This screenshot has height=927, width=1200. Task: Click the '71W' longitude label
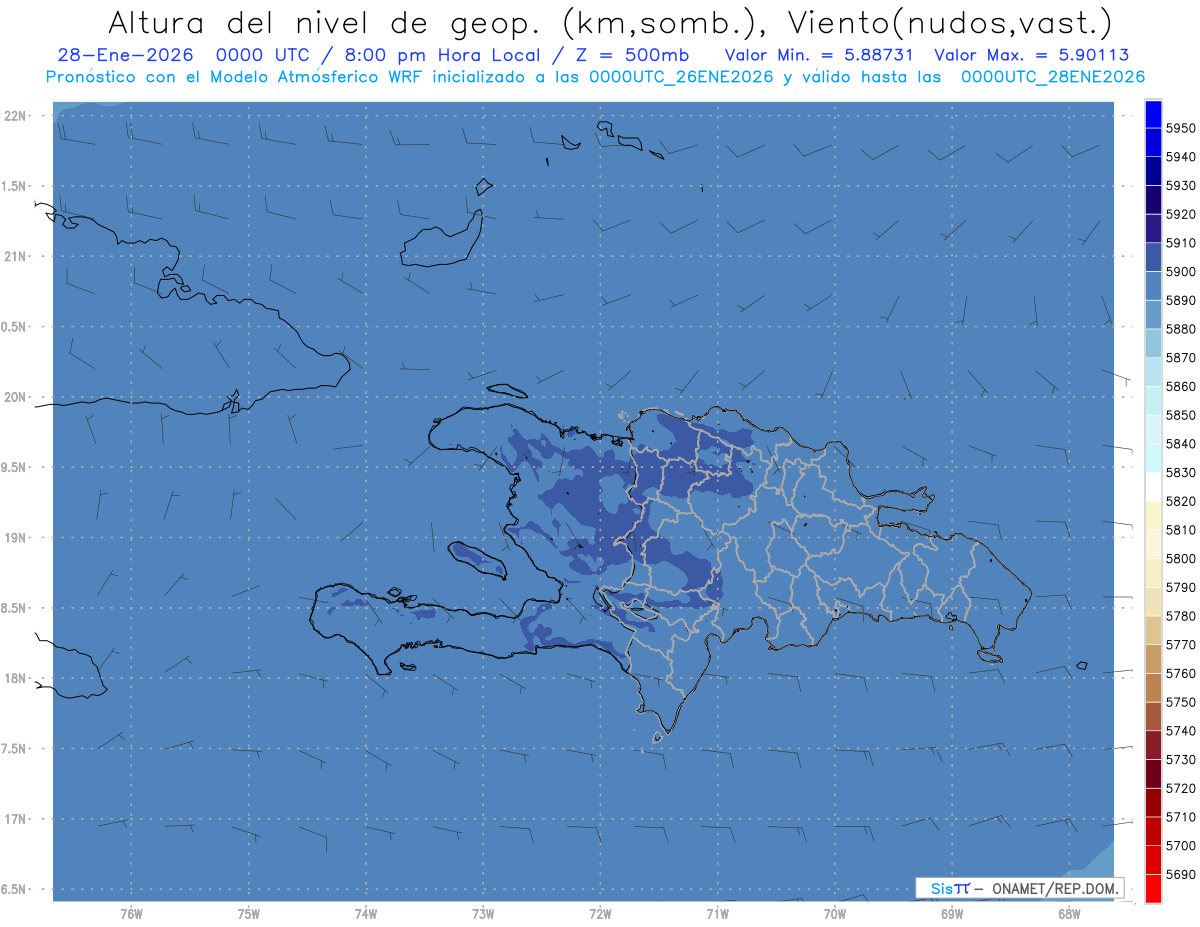717,914
